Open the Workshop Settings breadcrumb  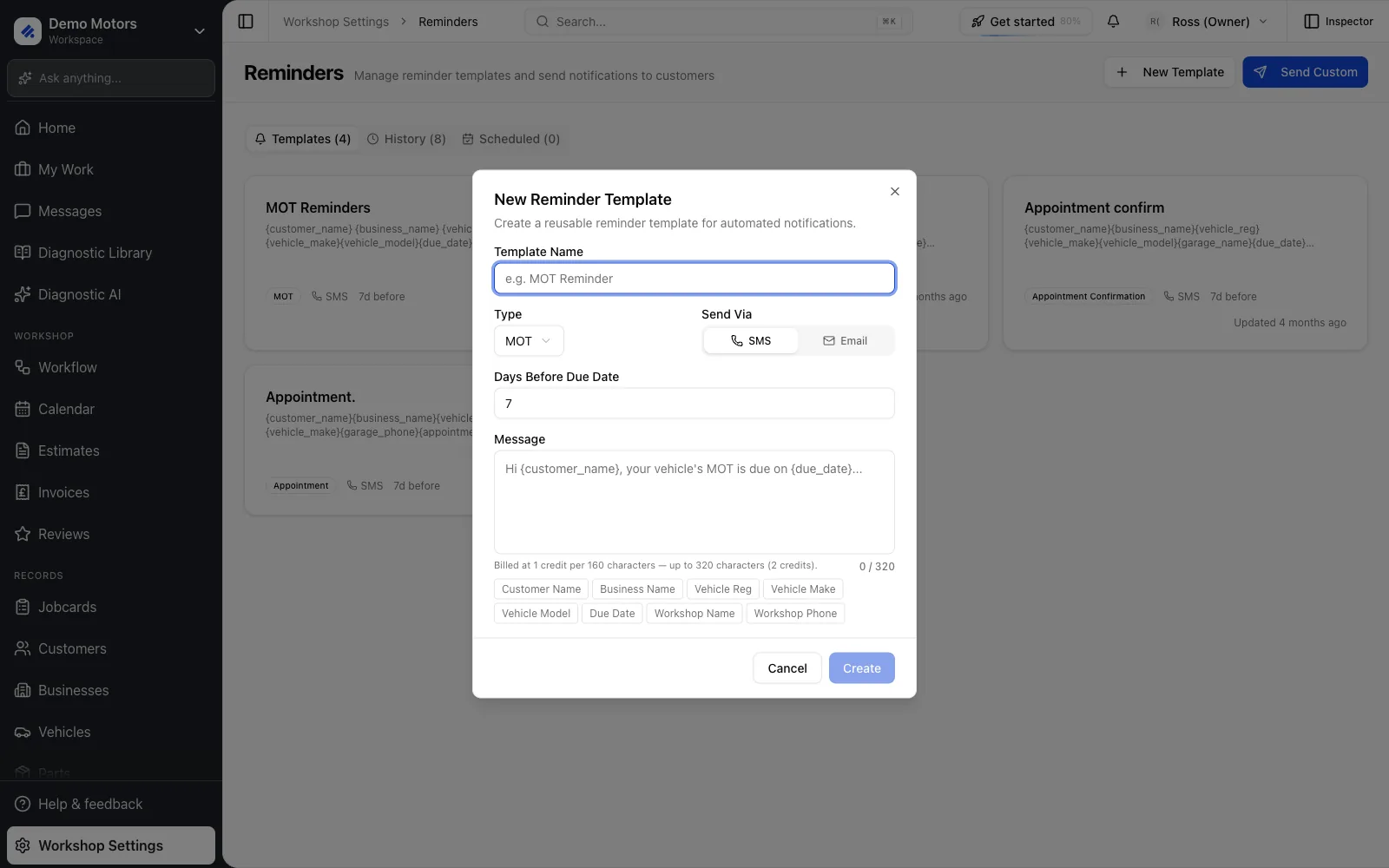point(336,21)
